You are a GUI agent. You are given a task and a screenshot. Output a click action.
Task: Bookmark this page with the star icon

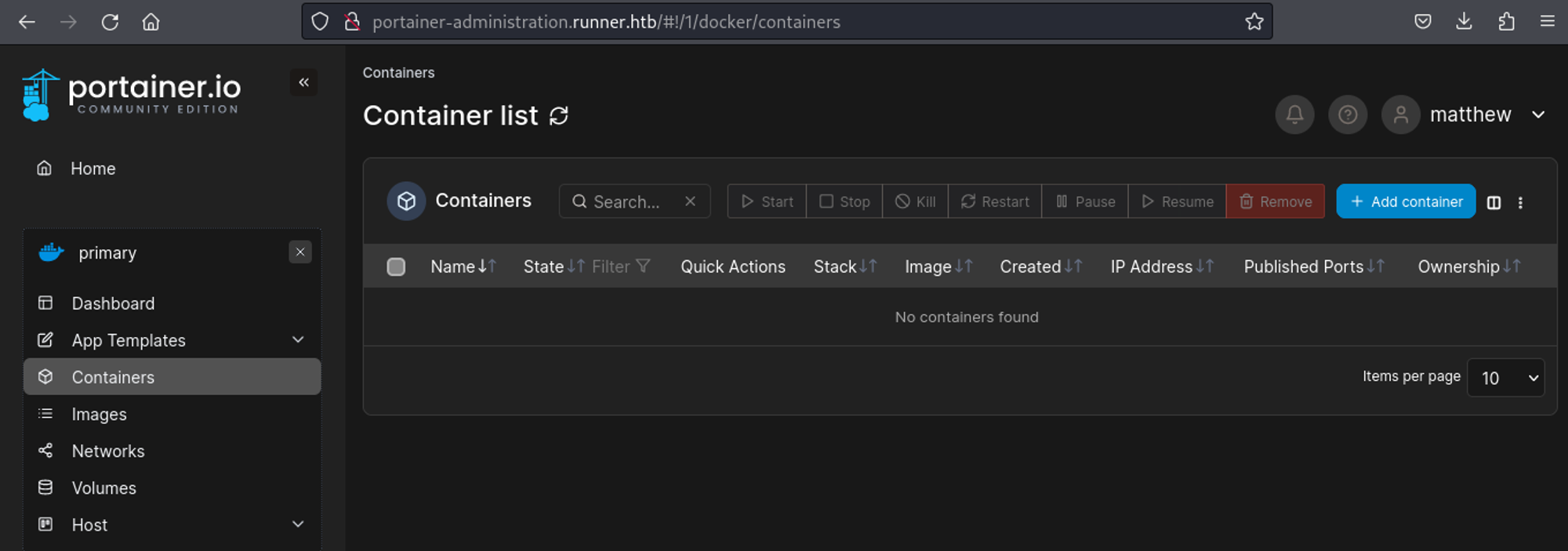pos(1254,22)
